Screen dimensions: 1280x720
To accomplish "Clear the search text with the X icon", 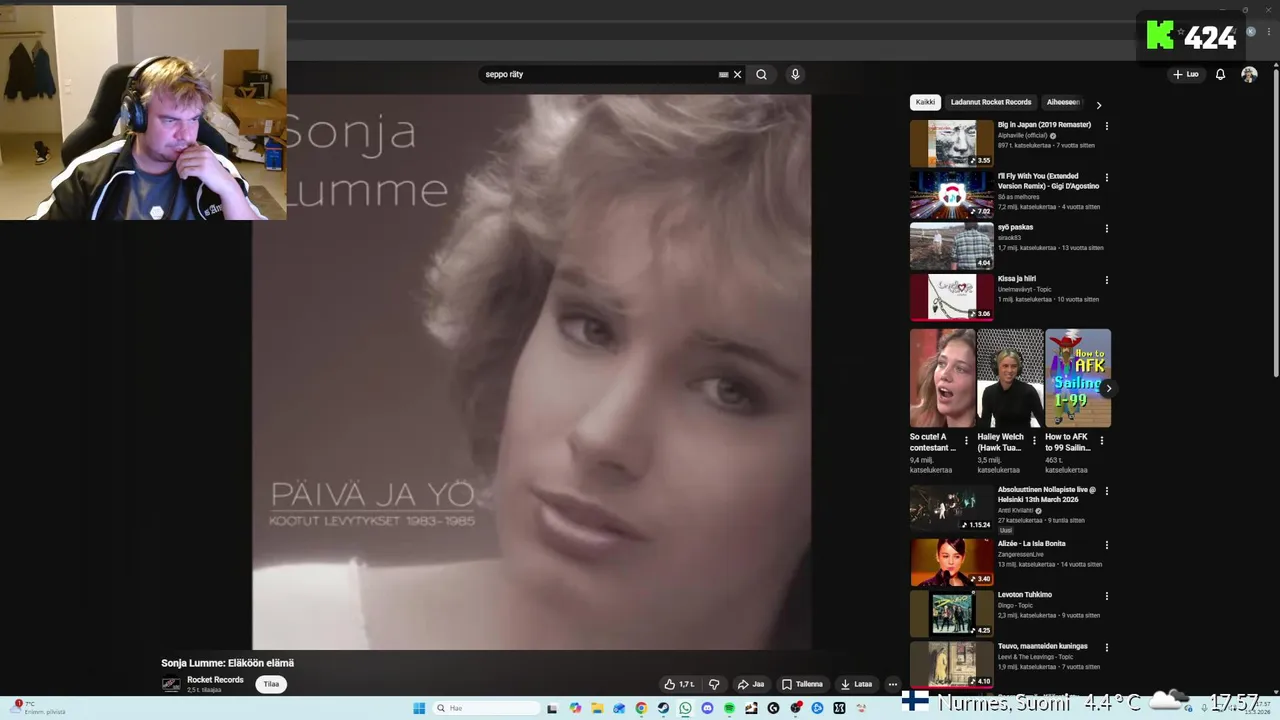I will tap(737, 74).
